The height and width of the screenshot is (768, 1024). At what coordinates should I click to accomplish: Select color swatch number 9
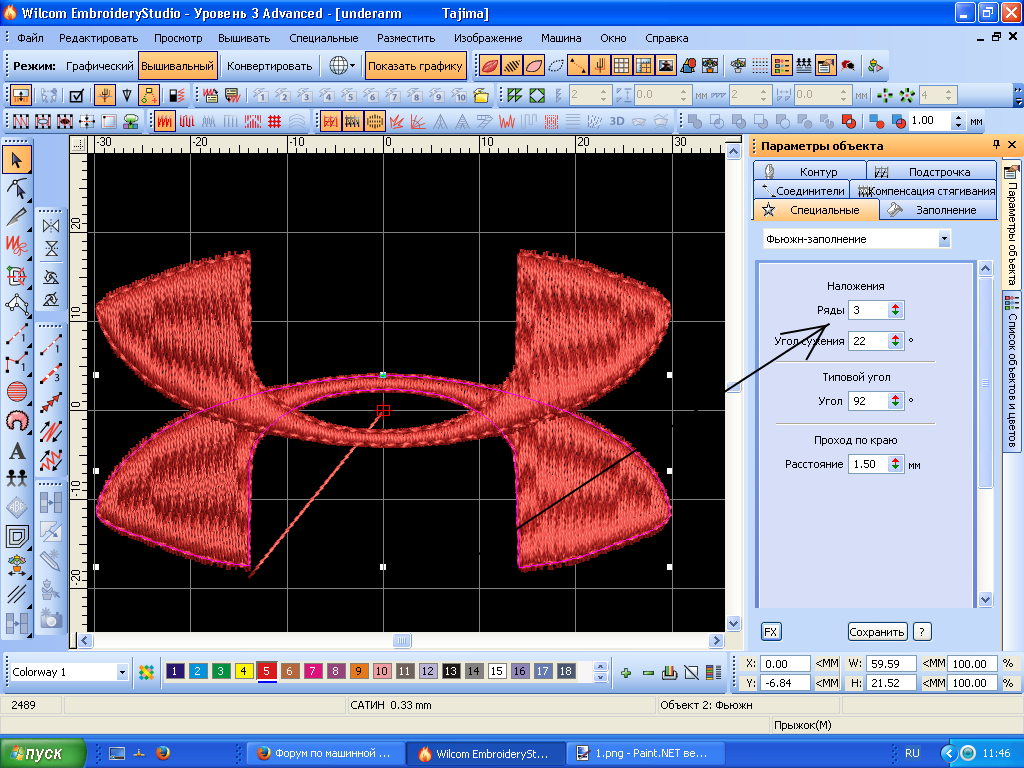point(359,671)
